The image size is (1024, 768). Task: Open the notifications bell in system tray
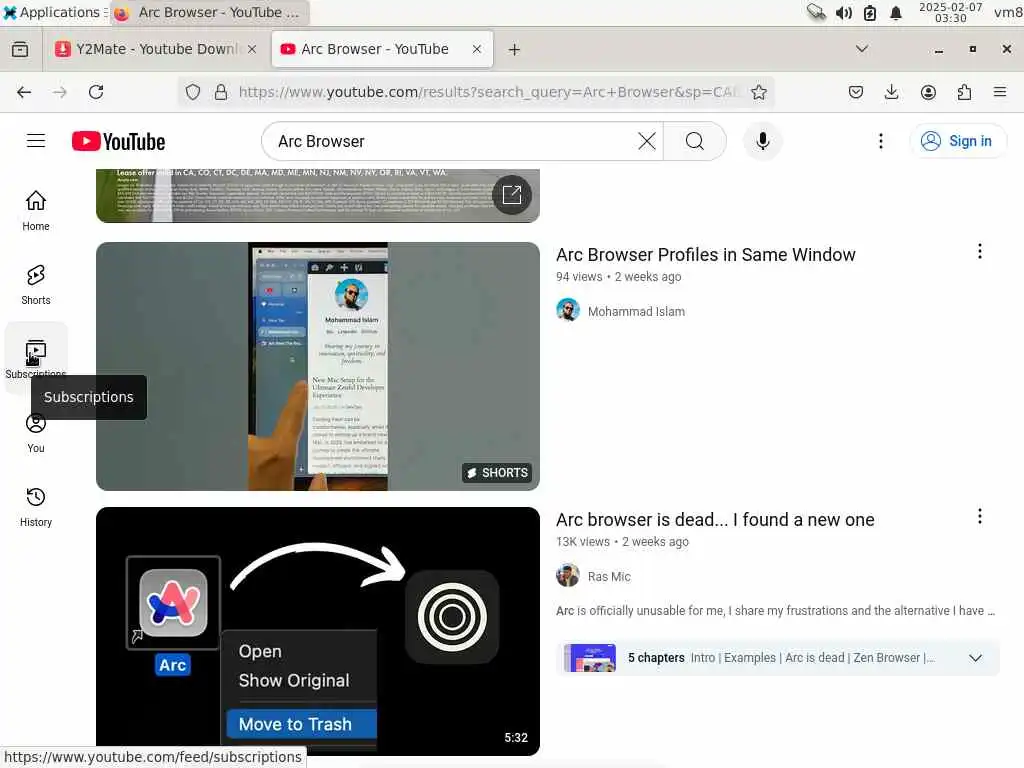(896, 12)
